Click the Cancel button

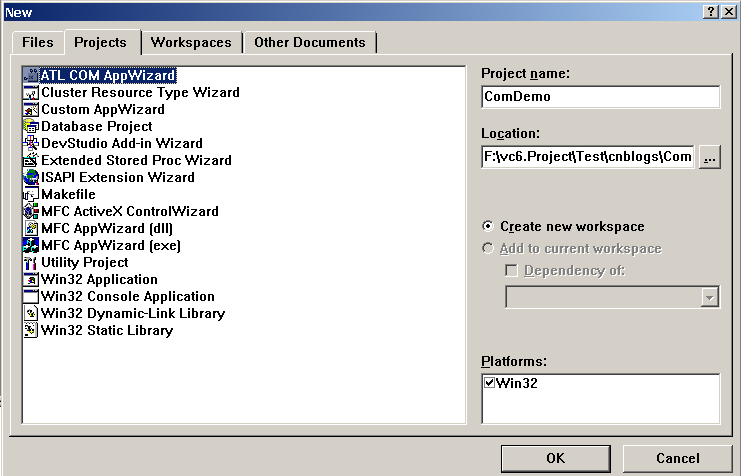coord(678,459)
